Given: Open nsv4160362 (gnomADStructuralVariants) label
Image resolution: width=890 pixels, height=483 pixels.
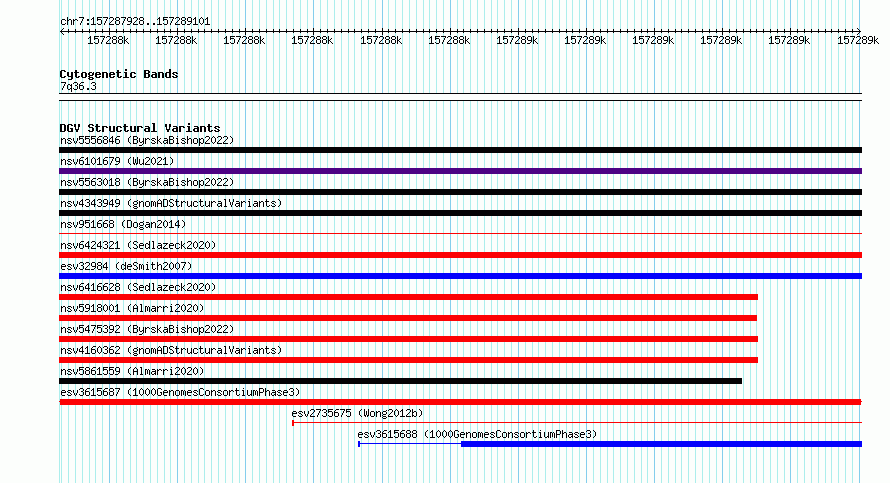Looking at the screenshot, I should point(171,350).
